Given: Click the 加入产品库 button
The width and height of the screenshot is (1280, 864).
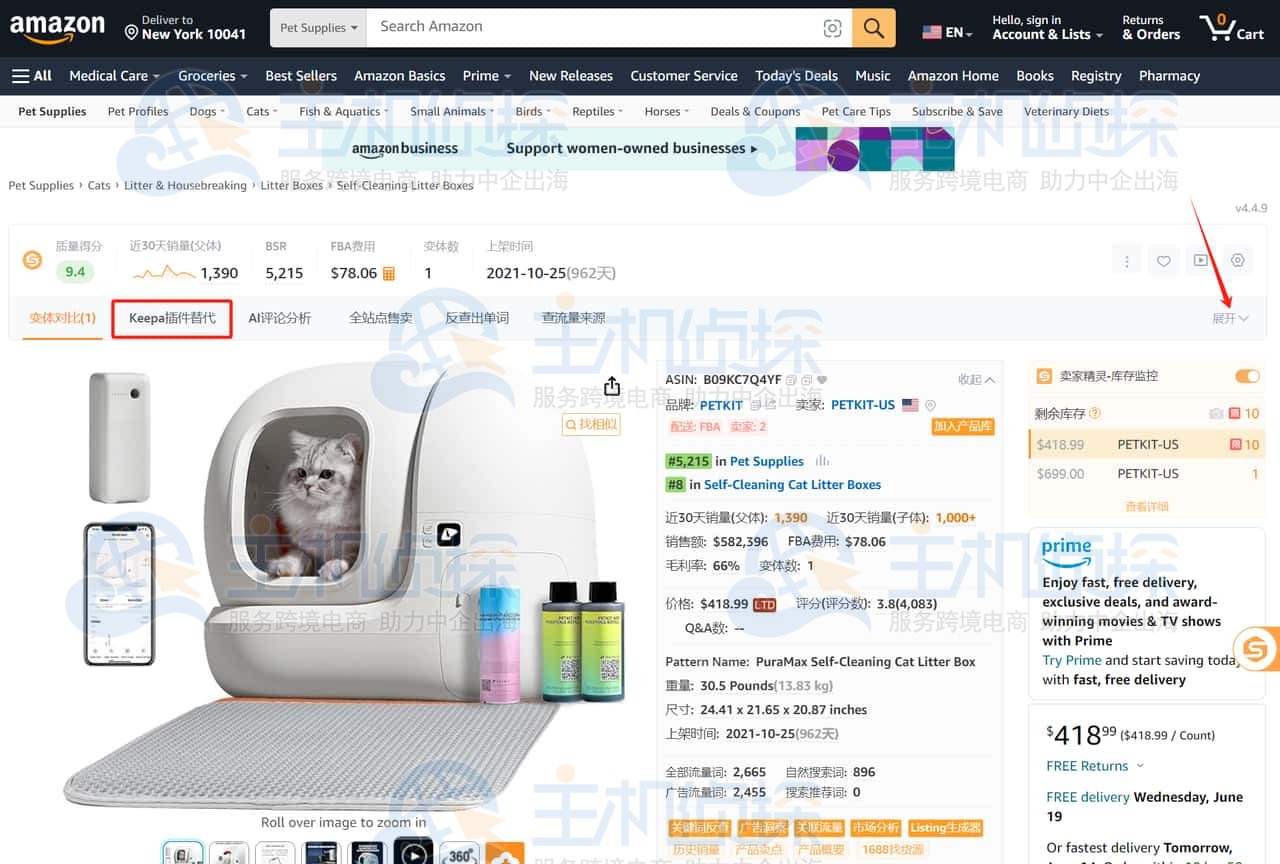Looking at the screenshot, I should point(963,426).
